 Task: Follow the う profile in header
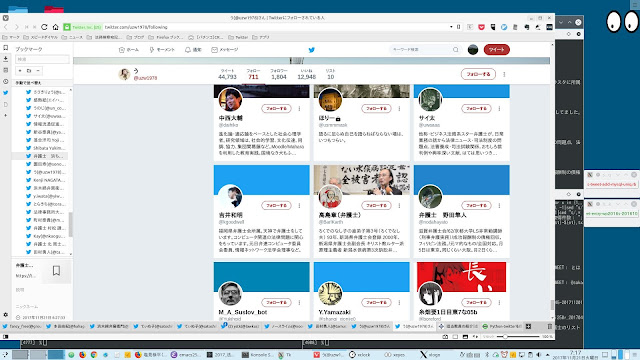pos(478,74)
